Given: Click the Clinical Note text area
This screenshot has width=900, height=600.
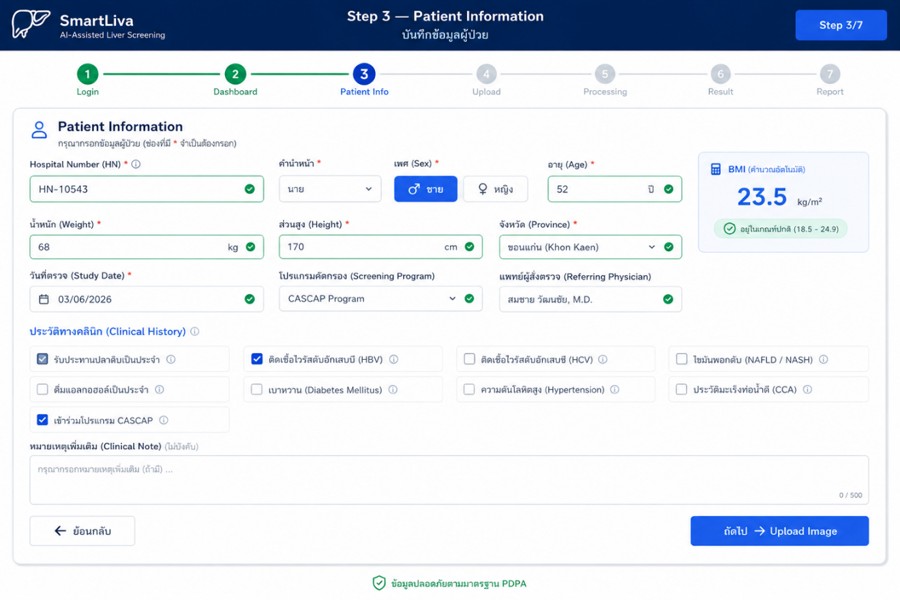Looking at the screenshot, I should (449, 480).
